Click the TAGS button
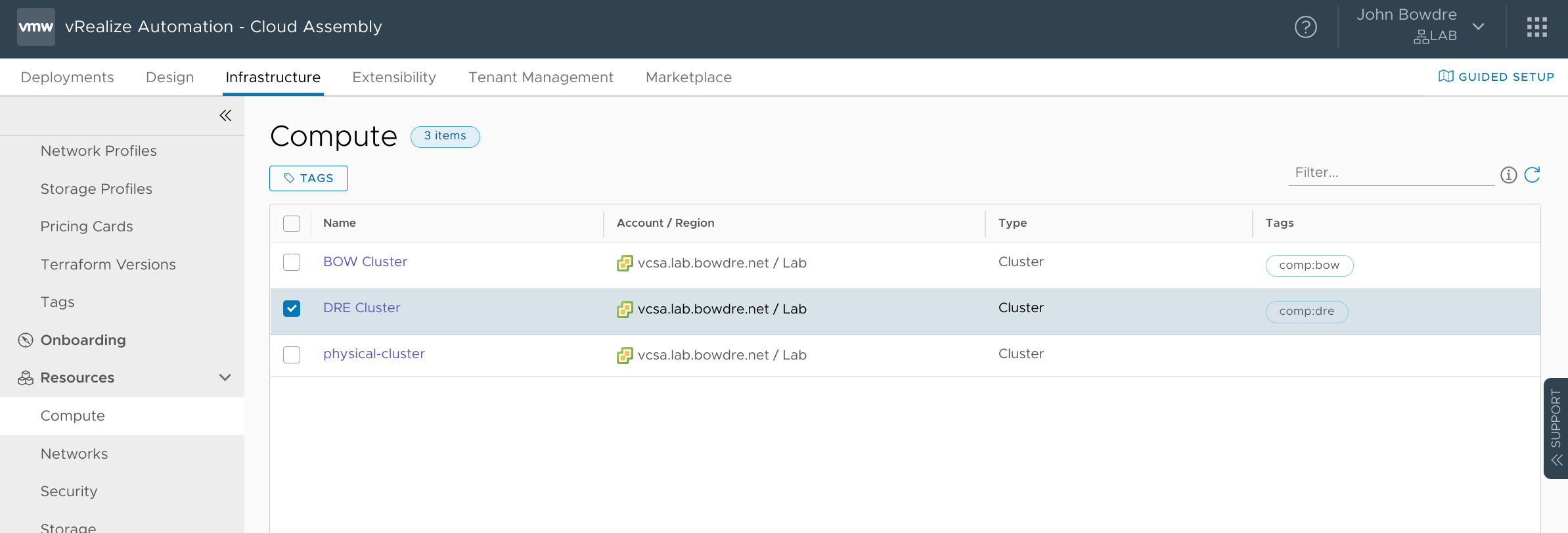This screenshot has height=533, width=1568. pos(309,178)
